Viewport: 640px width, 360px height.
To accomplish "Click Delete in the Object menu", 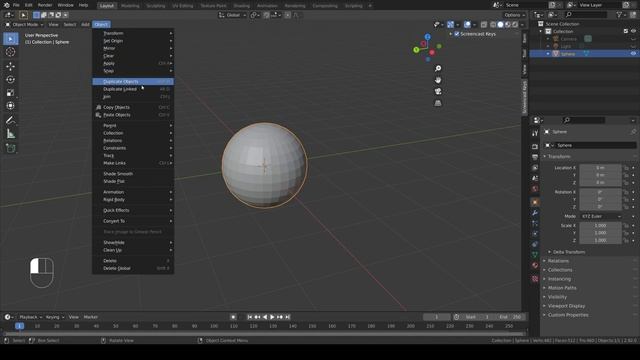I will click(x=133, y=260).
